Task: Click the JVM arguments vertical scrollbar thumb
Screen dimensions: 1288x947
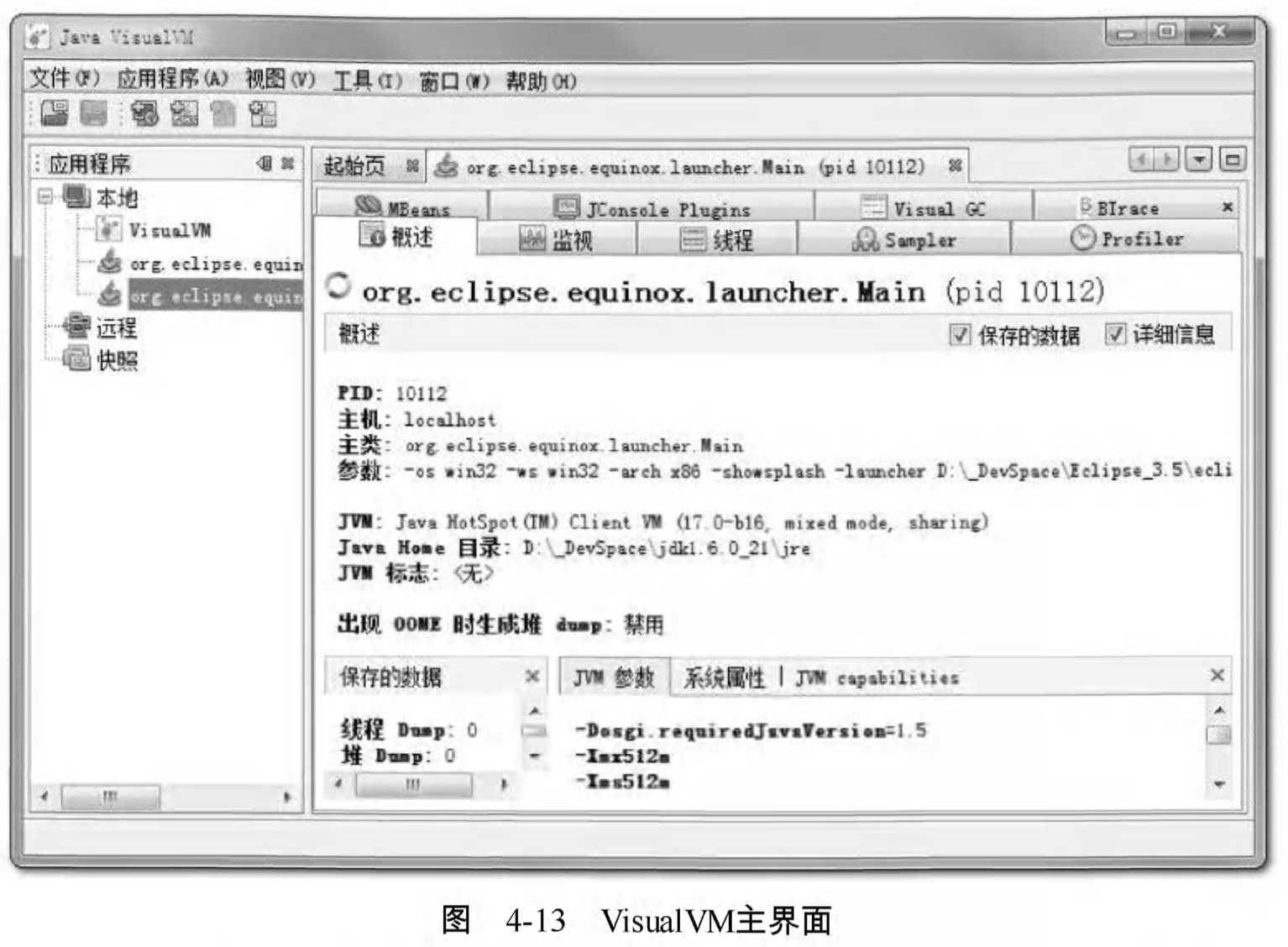Action: 1219,735
